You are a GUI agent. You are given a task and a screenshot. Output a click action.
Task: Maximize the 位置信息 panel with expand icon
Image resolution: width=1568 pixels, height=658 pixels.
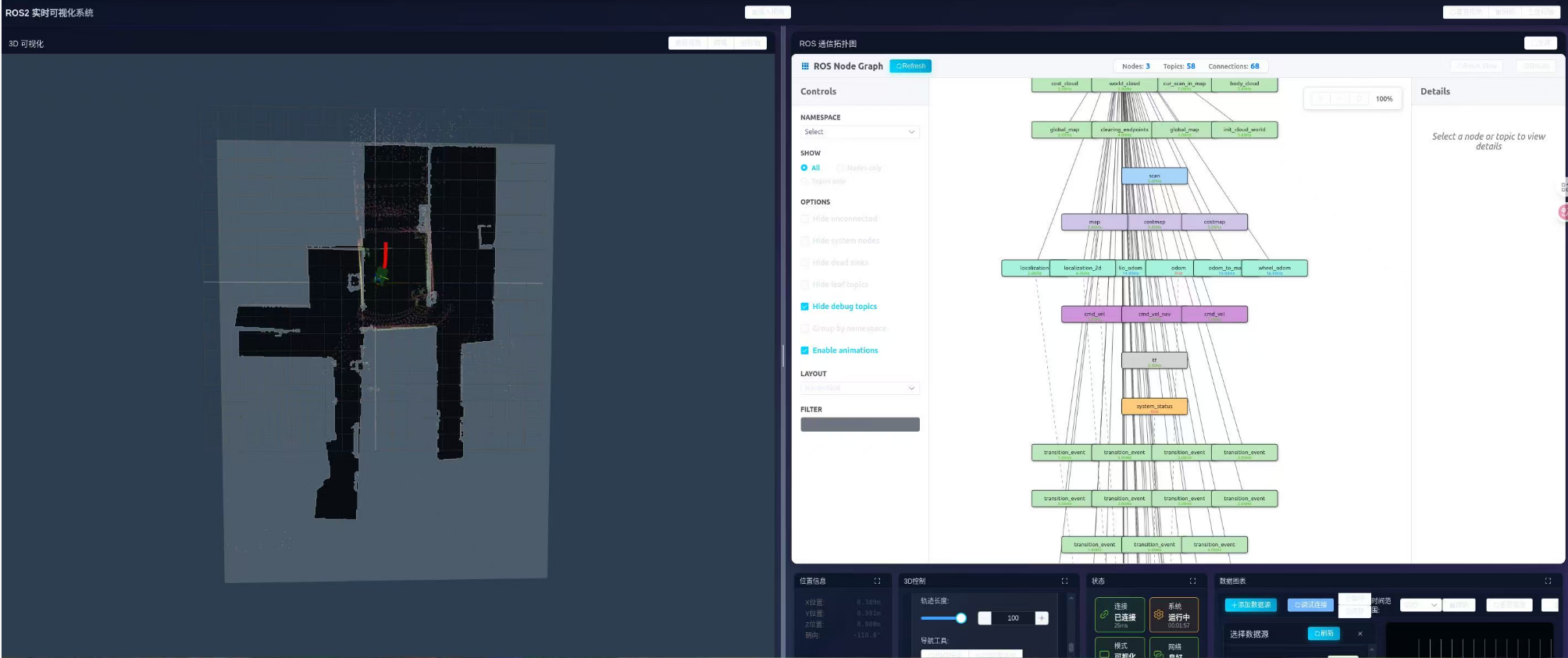pos(877,581)
